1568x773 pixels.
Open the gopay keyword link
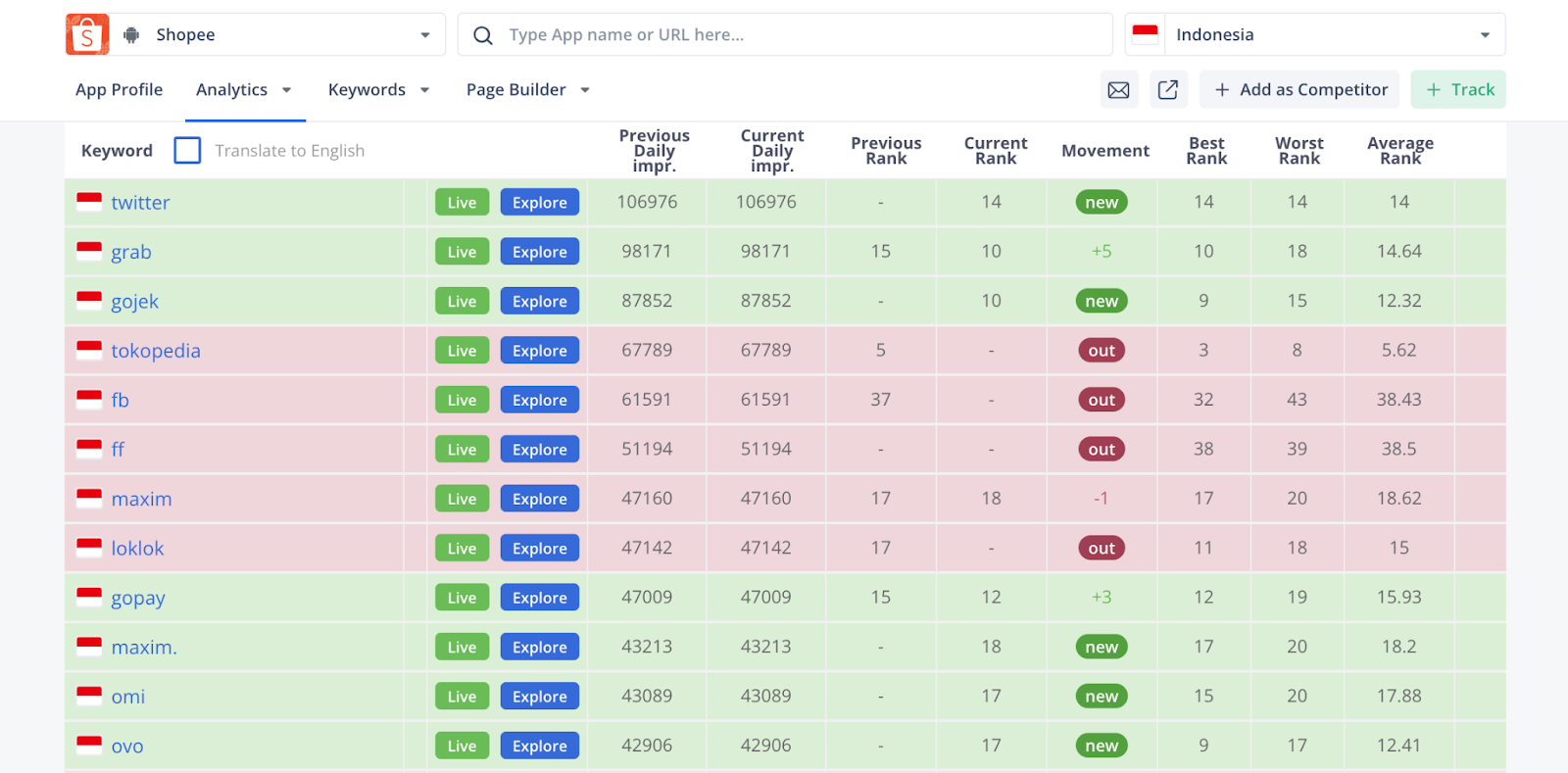click(138, 599)
